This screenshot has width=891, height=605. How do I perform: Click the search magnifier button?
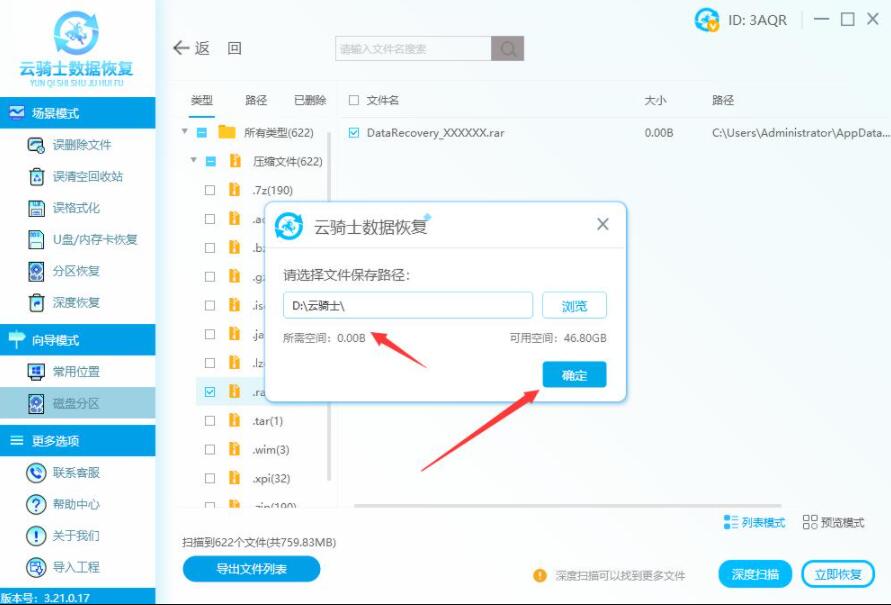[x=507, y=49]
